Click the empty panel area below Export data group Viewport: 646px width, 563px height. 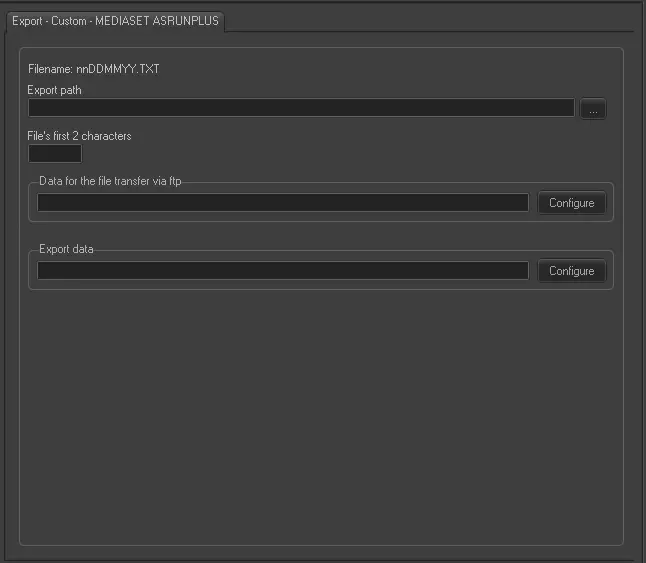320,420
